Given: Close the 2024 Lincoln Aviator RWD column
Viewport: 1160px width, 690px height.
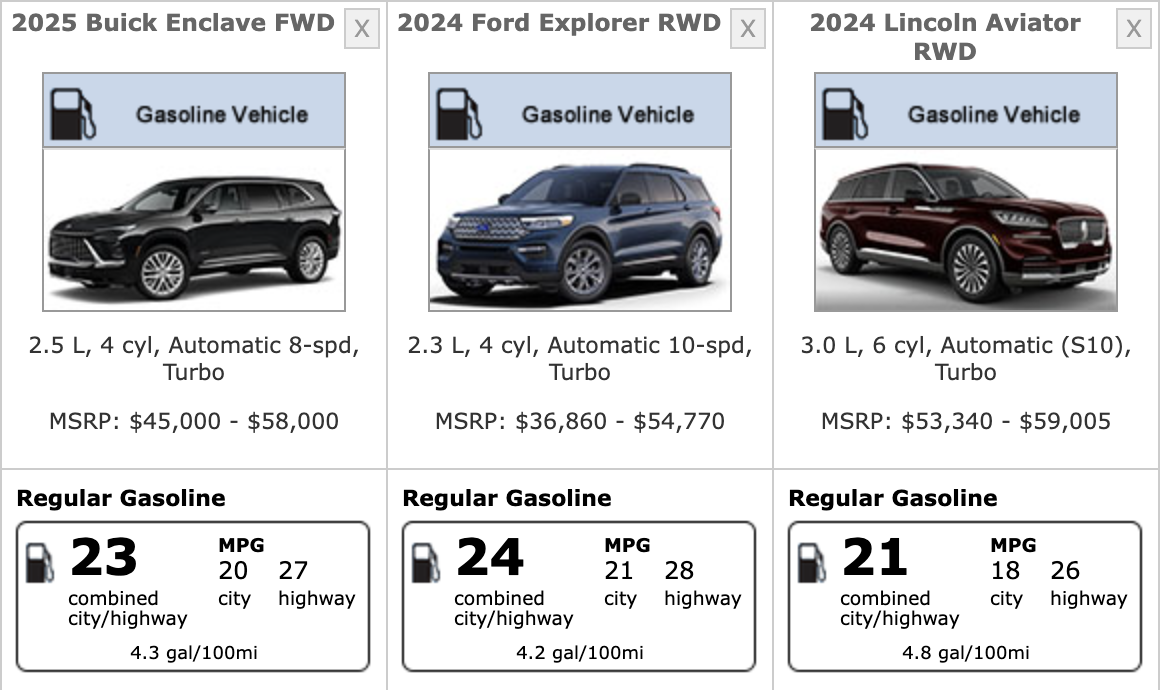Looking at the screenshot, I should click(1133, 30).
